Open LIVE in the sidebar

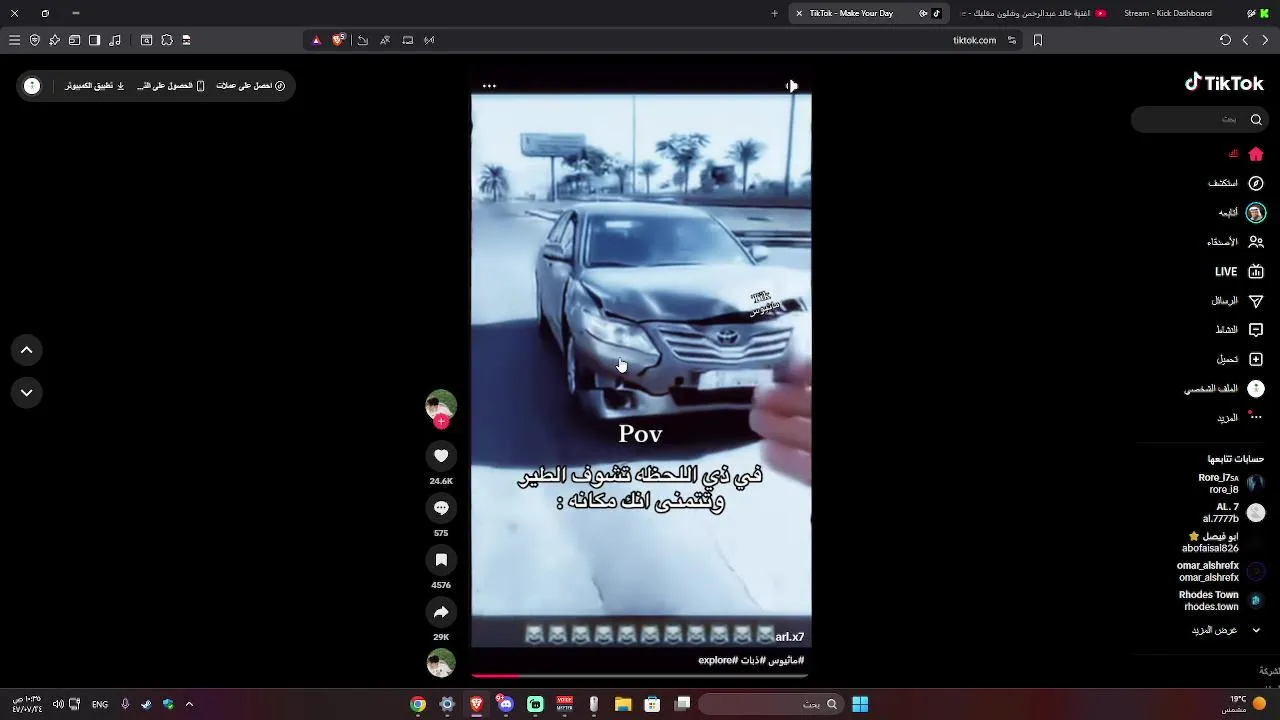(x=1239, y=271)
